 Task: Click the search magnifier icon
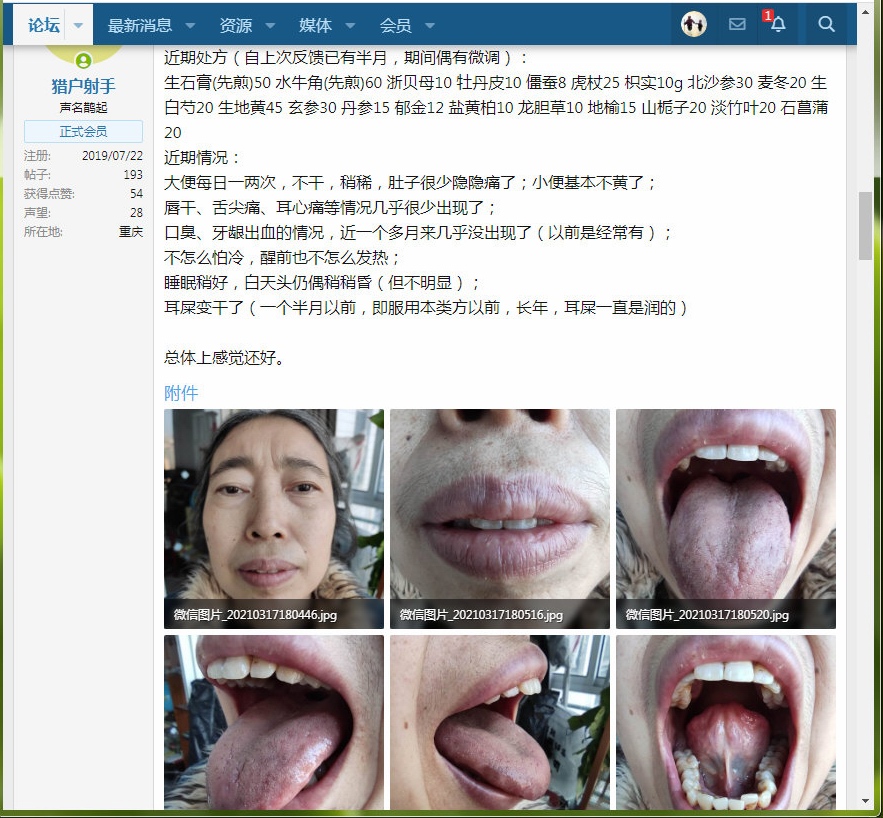(826, 25)
